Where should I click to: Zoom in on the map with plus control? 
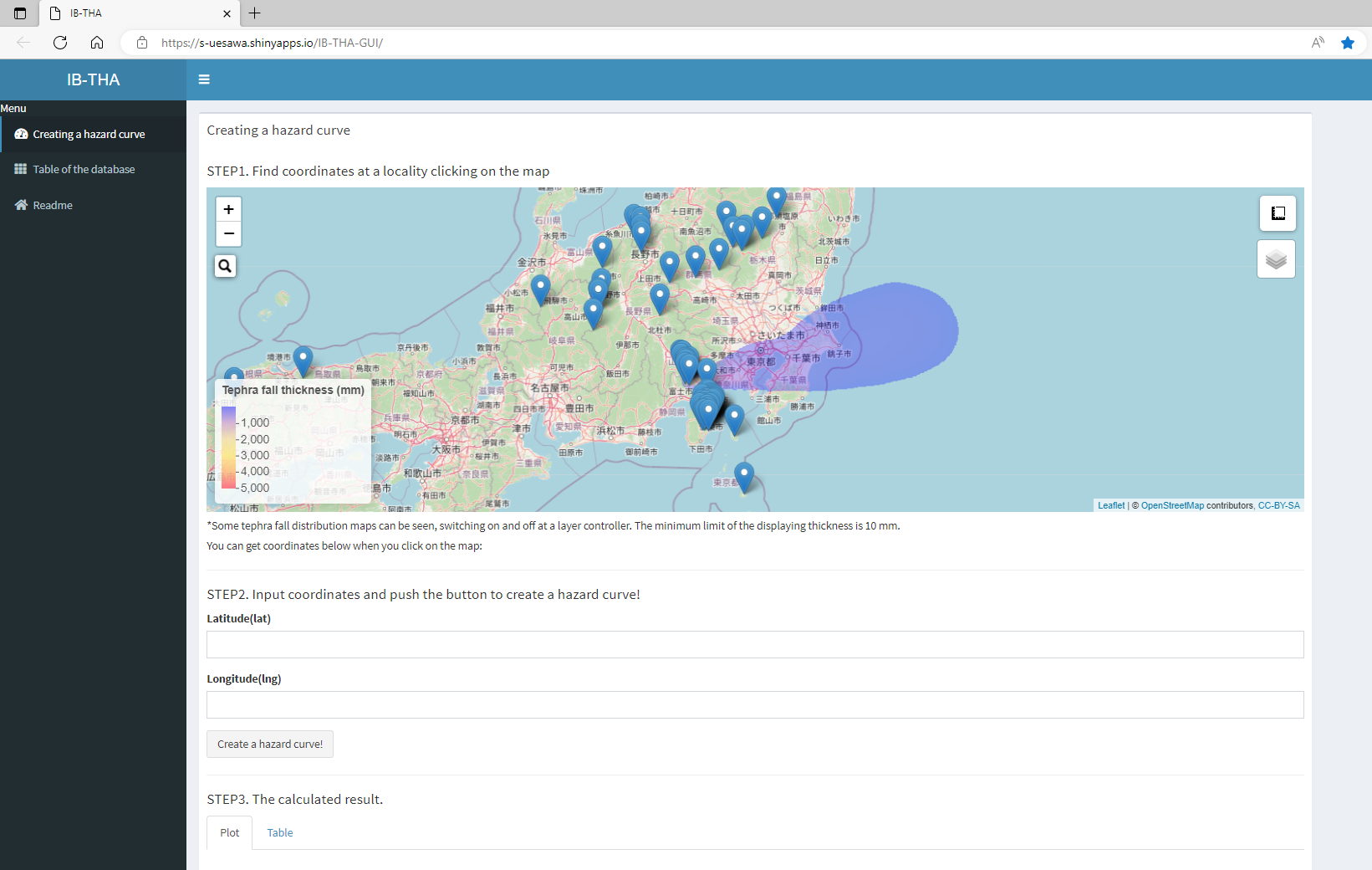[228, 208]
